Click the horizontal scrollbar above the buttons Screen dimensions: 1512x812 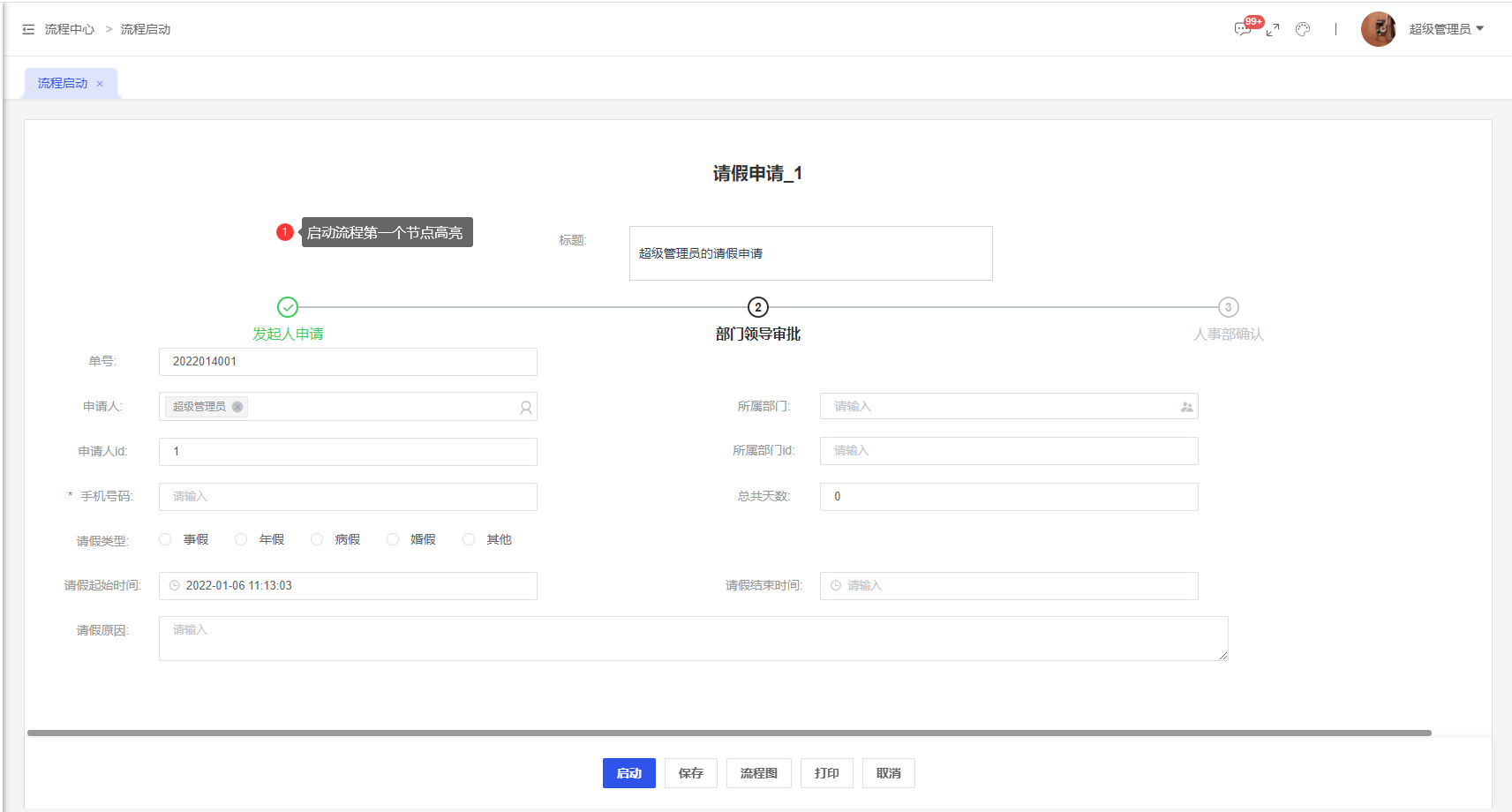click(x=728, y=733)
